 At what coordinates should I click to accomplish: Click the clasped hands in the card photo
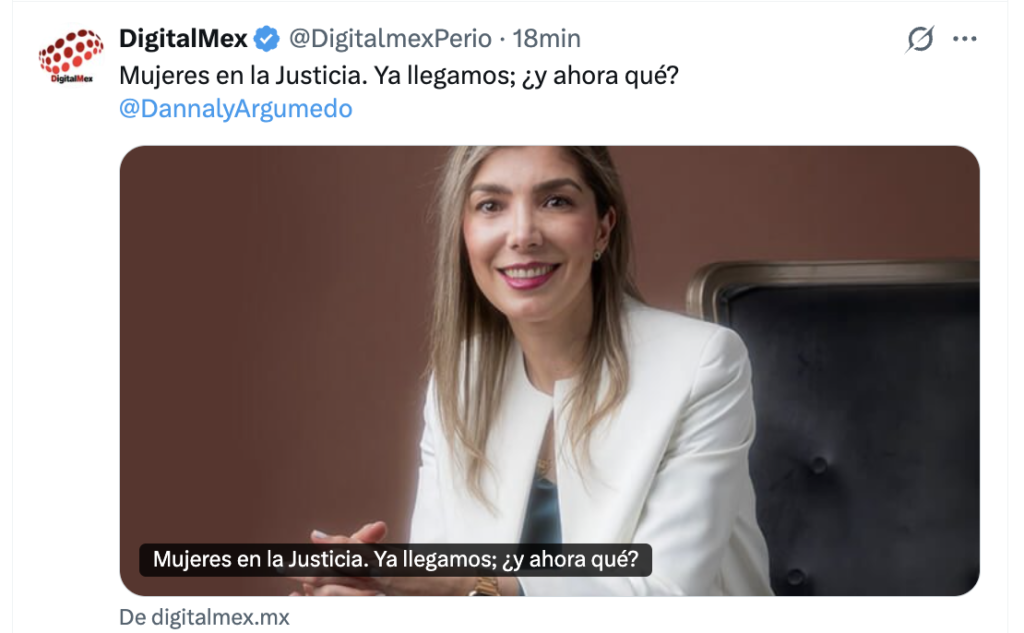353,536
